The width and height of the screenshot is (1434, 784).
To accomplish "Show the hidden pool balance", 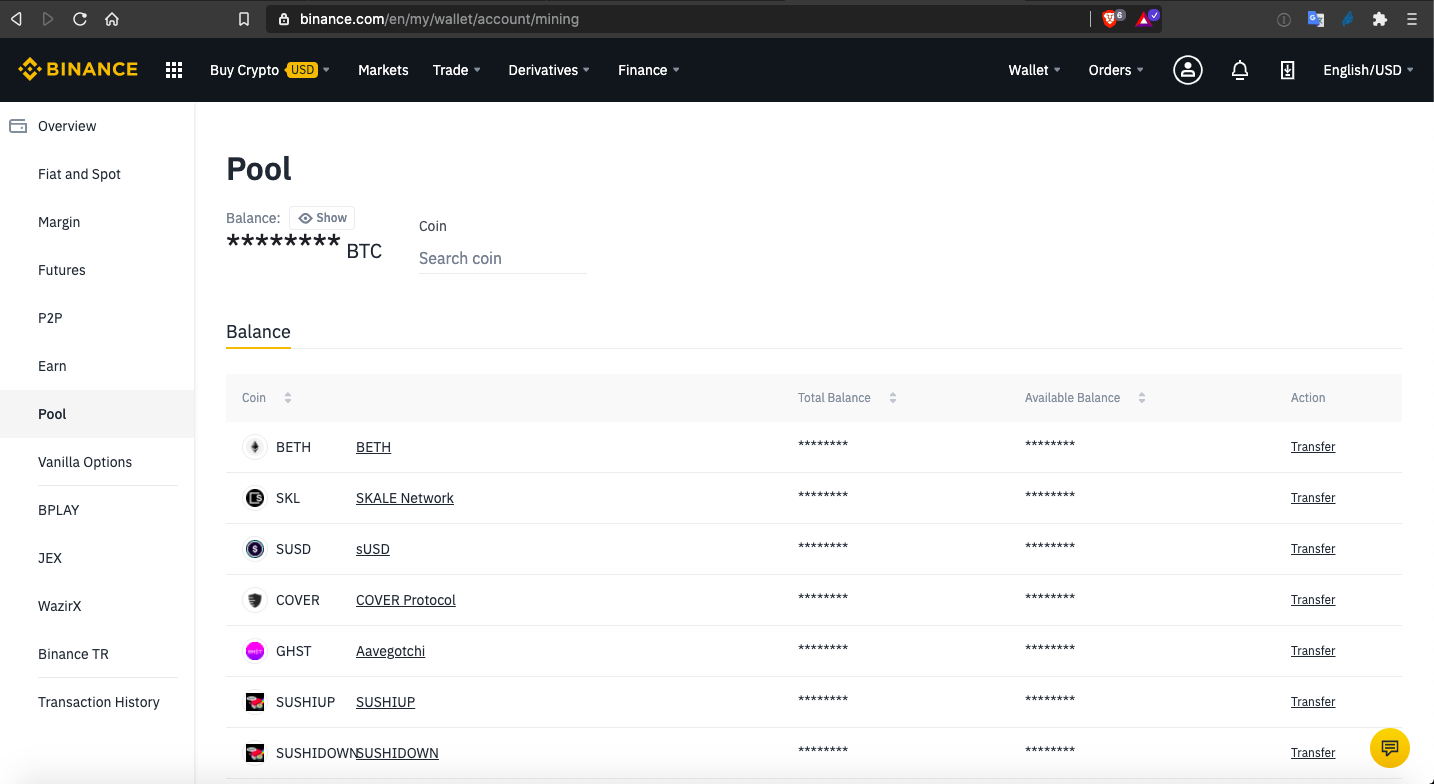I will tap(322, 218).
